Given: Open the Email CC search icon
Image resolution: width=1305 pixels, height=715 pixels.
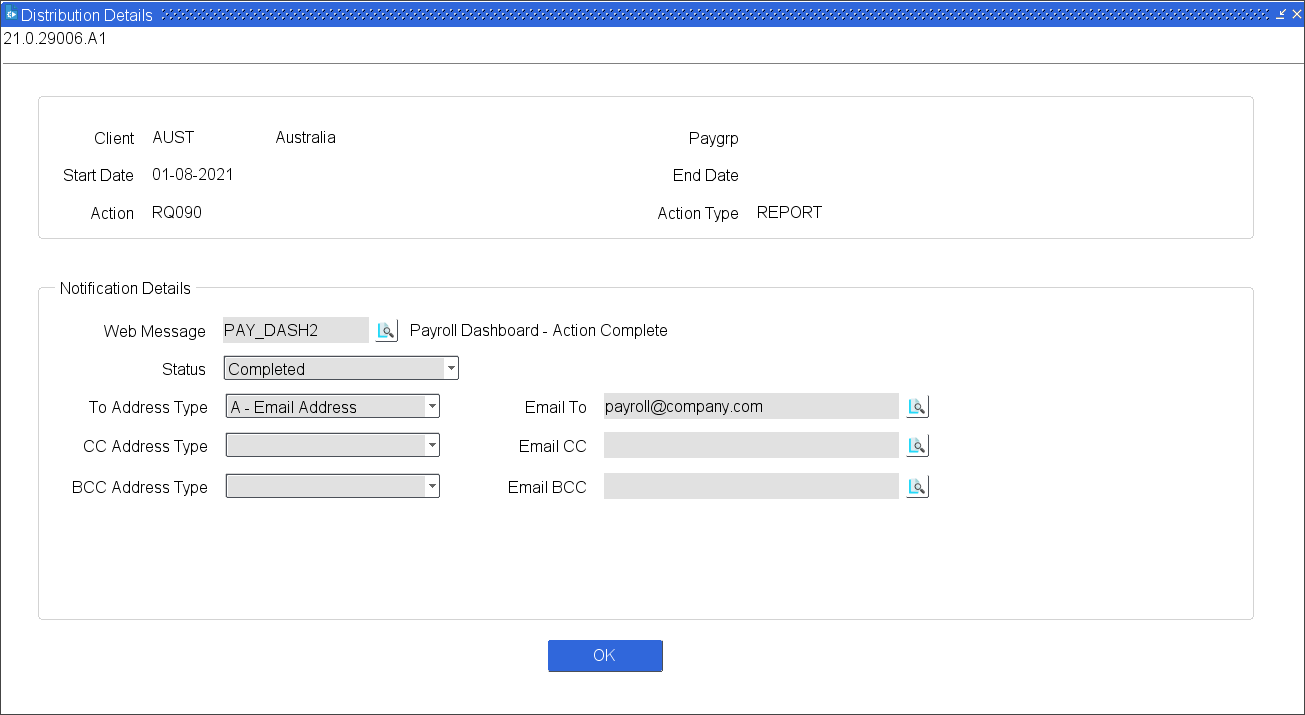Looking at the screenshot, I should click(917, 446).
